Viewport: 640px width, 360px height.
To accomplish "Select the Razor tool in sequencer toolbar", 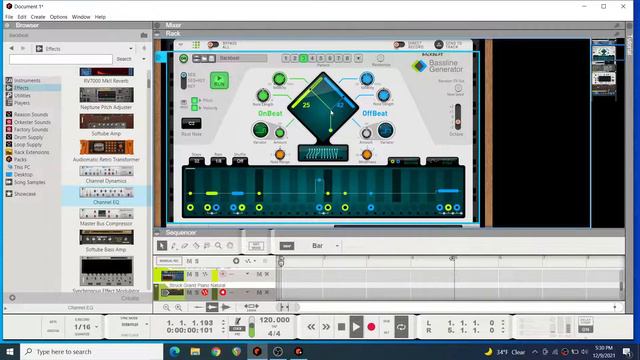I will click(196, 246).
